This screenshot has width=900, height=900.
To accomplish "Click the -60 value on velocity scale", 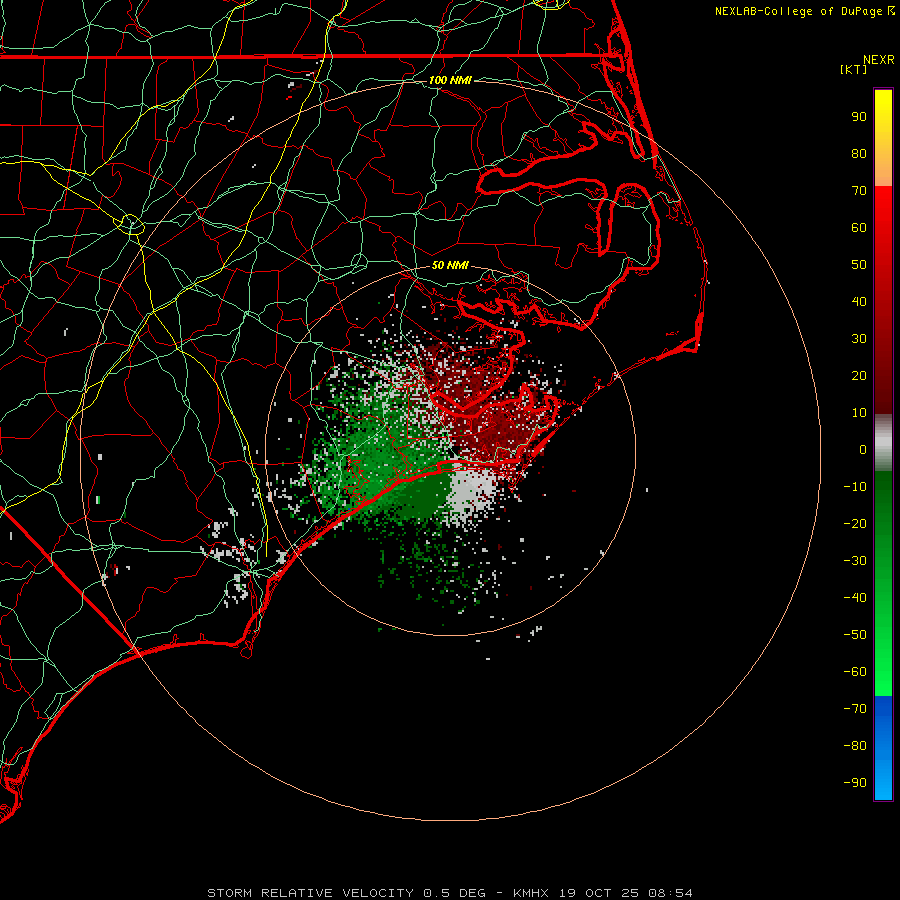I will tap(855, 672).
